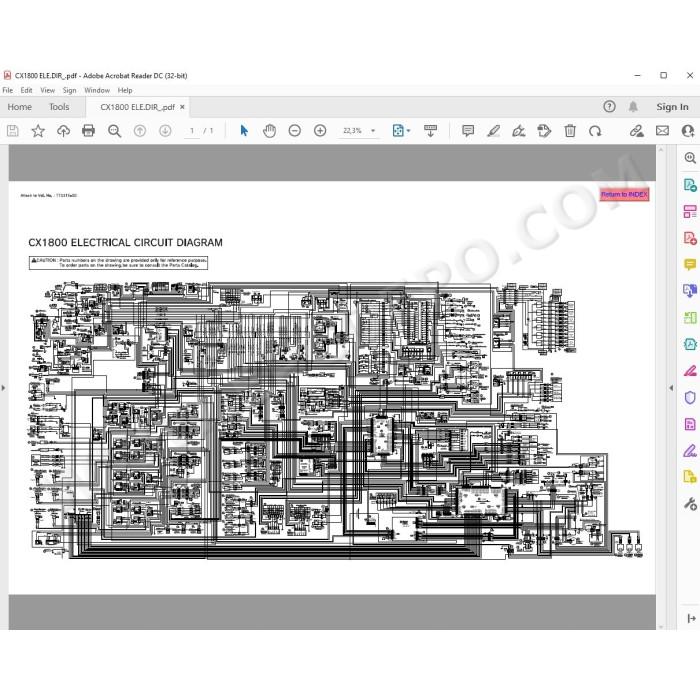Screen dimensions: 700x700
Task: Click the Zoom In plus icon
Action: pos(320,131)
